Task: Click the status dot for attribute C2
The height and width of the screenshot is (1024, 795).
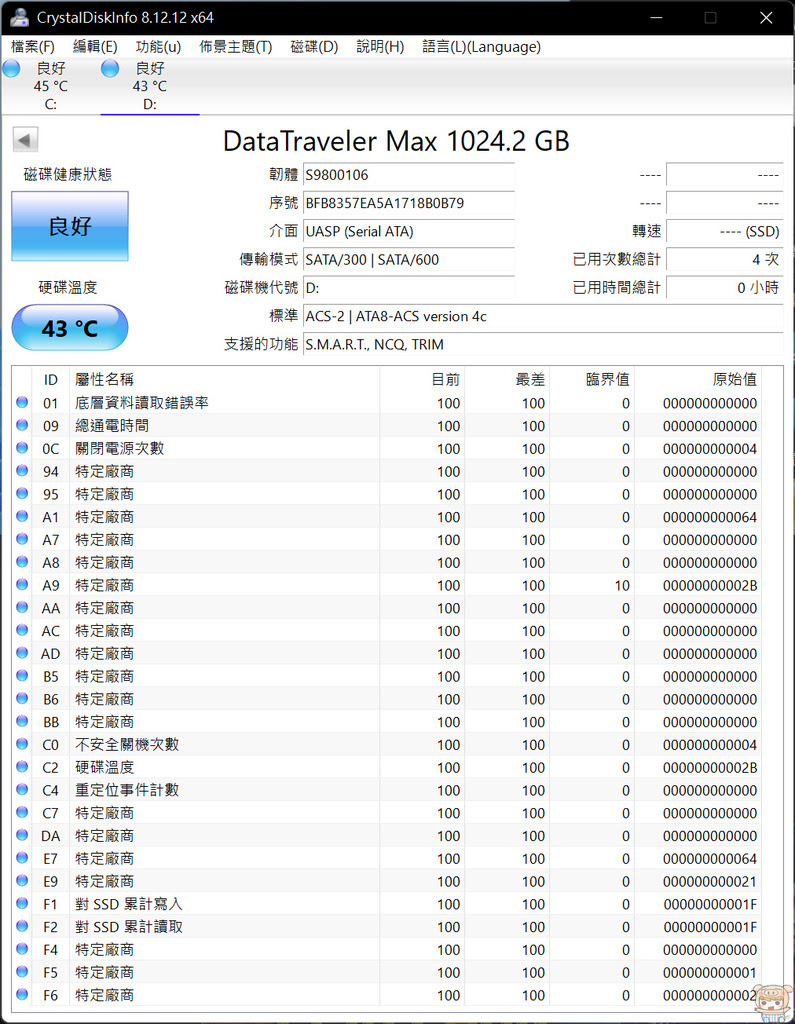Action: tap(22, 767)
